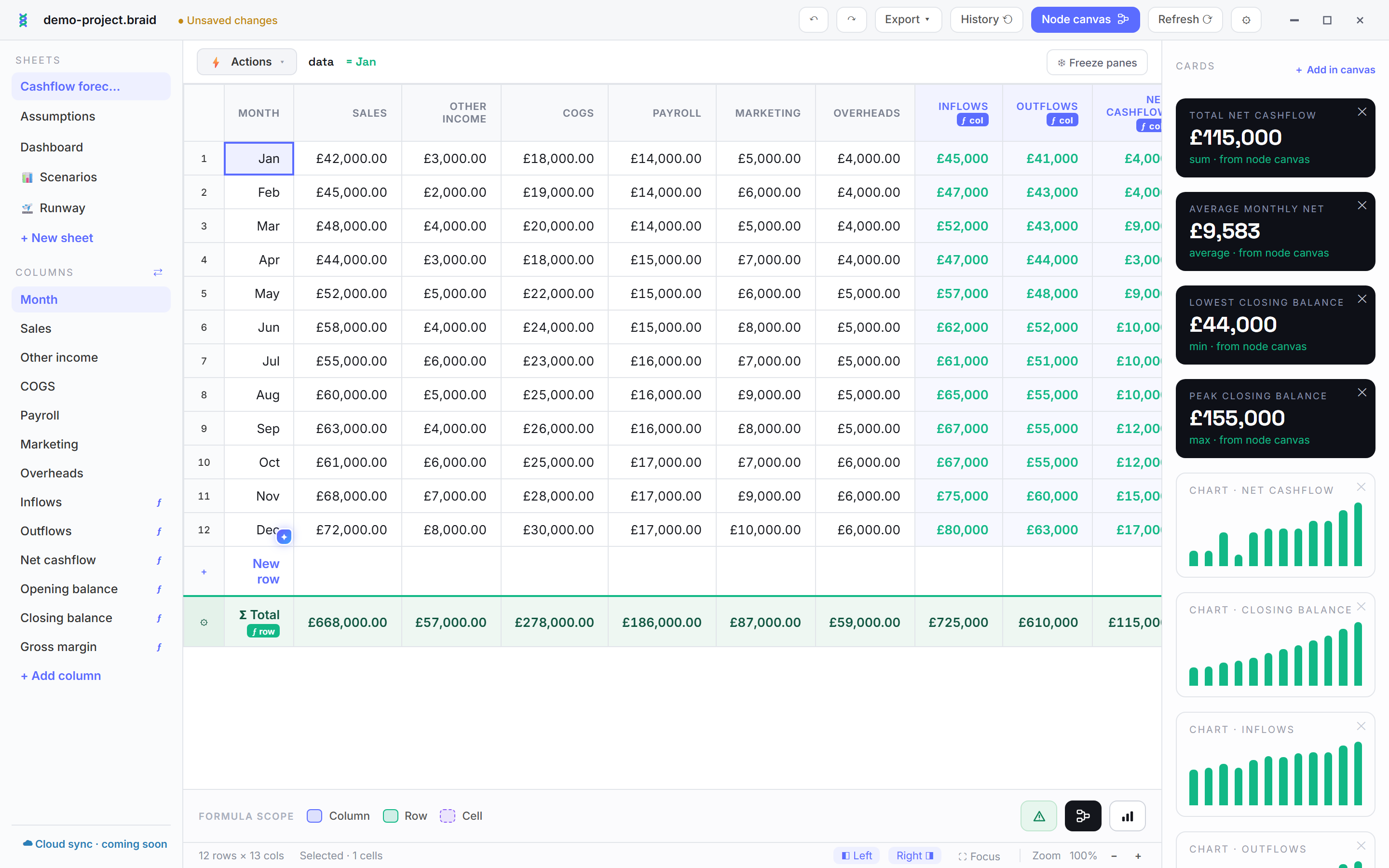Click the zoom in plus button
The height and width of the screenshot is (868, 1389).
coord(1138,856)
